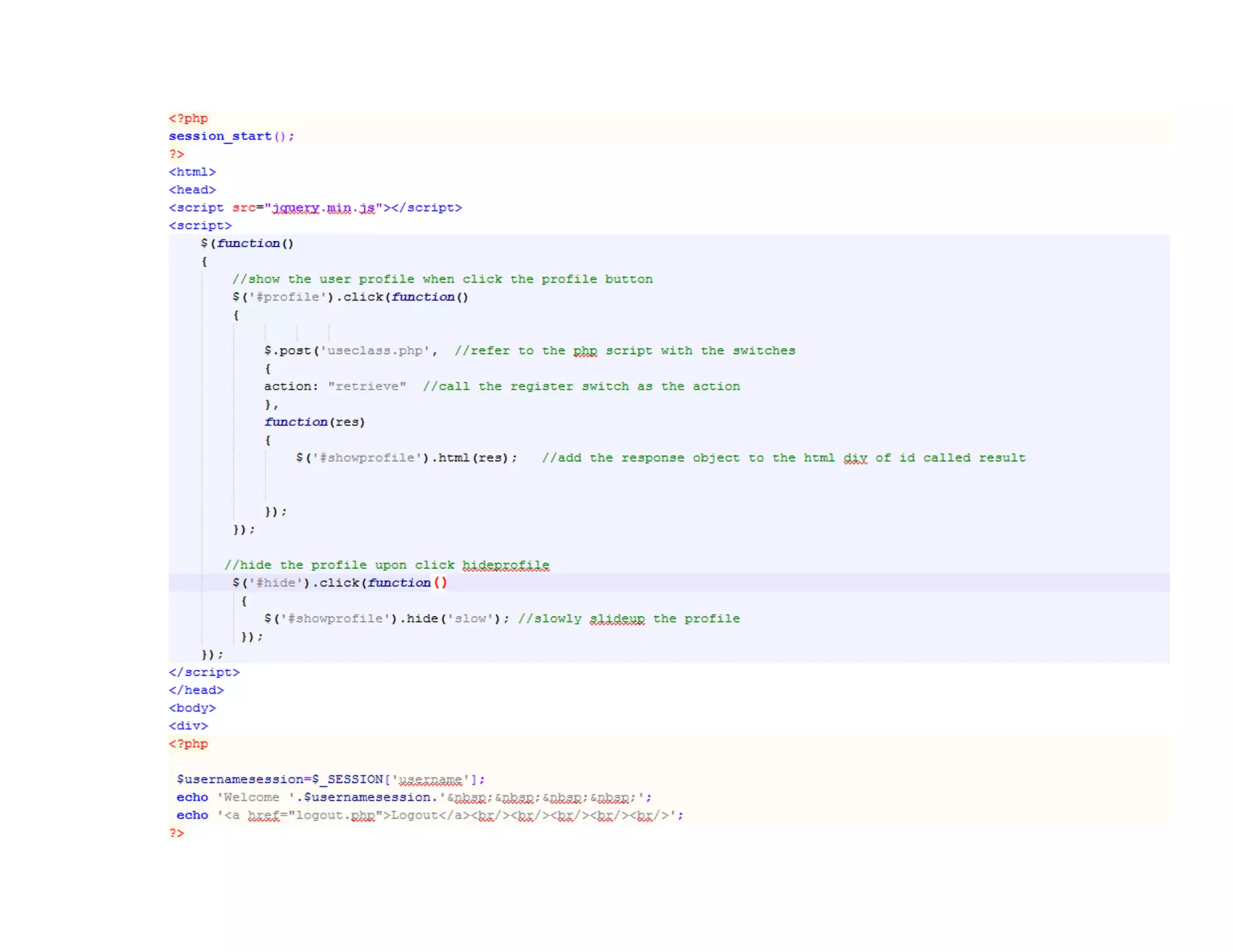Click the <html> tag line

[x=192, y=172]
